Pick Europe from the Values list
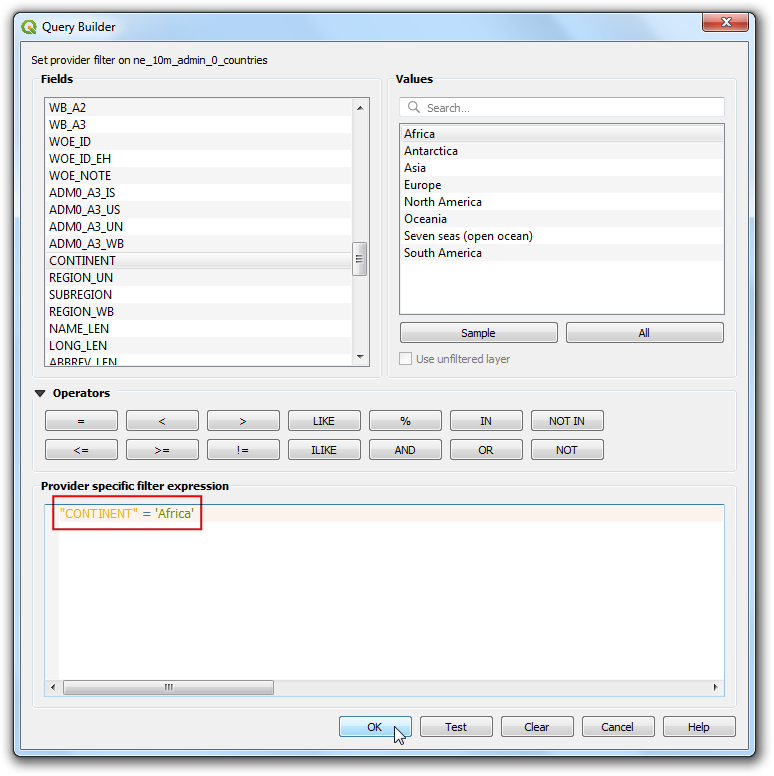This screenshot has width=774, height=776. [422, 185]
